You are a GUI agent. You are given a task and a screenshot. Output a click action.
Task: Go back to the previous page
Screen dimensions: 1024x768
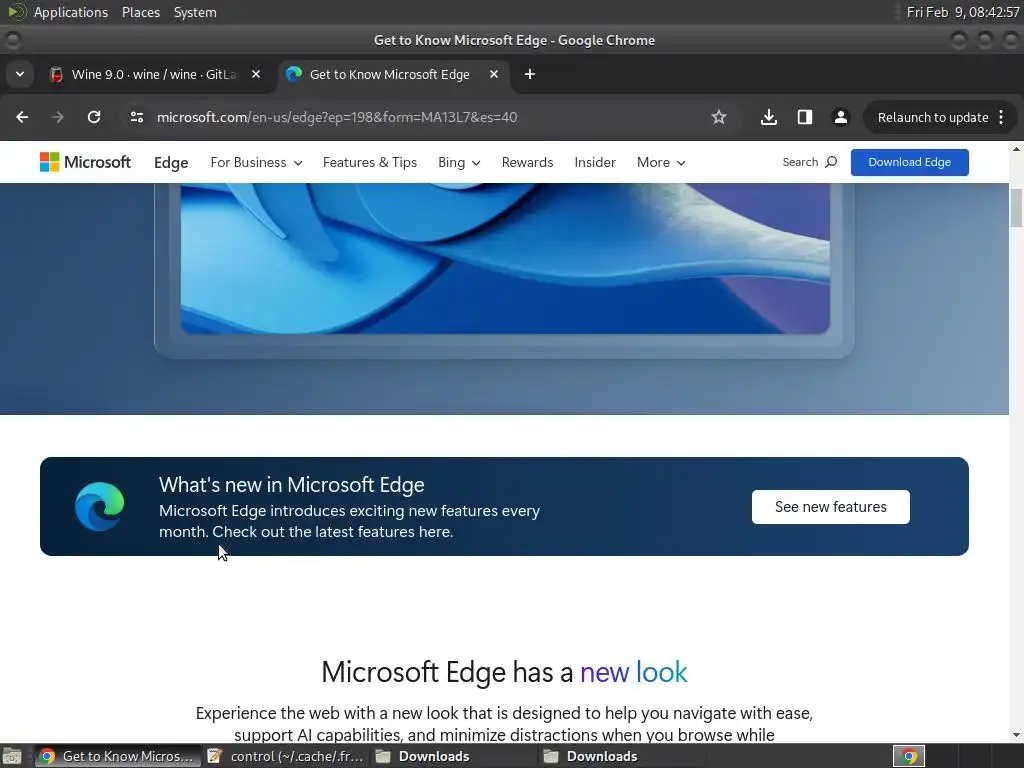[22, 117]
